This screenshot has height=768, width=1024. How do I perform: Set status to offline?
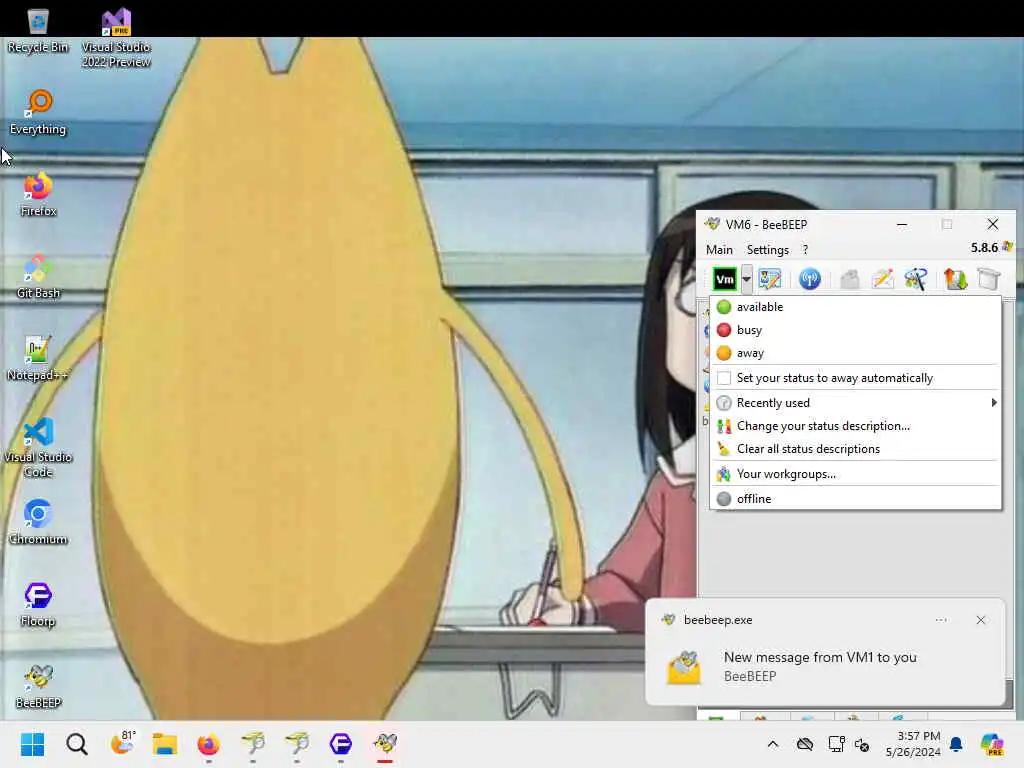[x=856, y=499]
